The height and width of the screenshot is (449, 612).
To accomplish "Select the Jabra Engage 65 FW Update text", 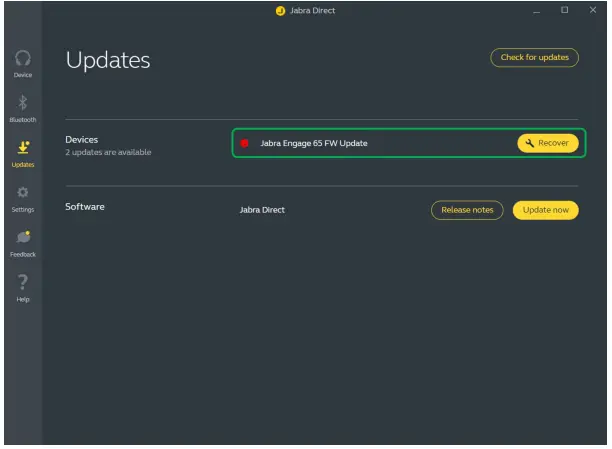I will (314, 143).
